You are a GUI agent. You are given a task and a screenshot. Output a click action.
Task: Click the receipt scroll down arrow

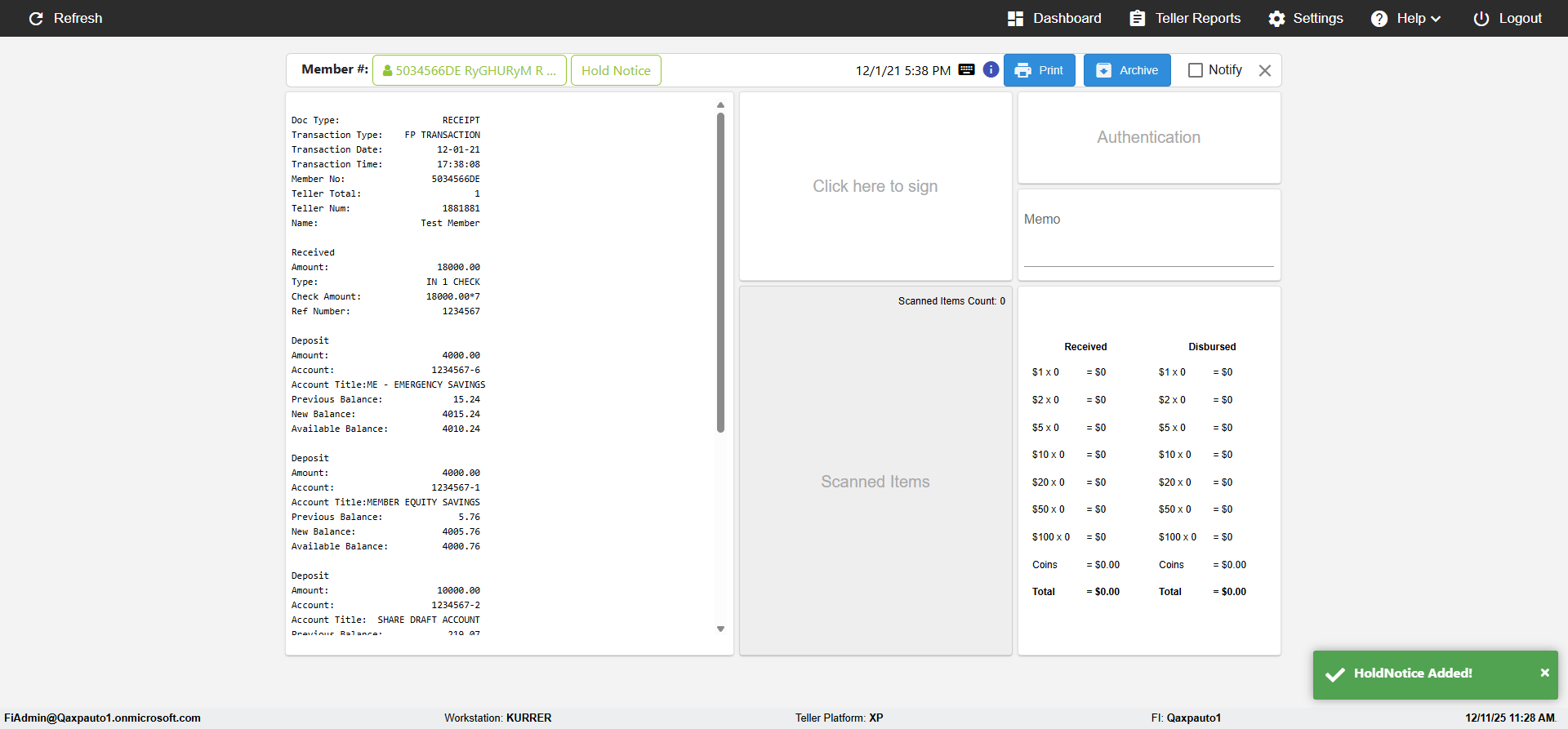click(720, 629)
